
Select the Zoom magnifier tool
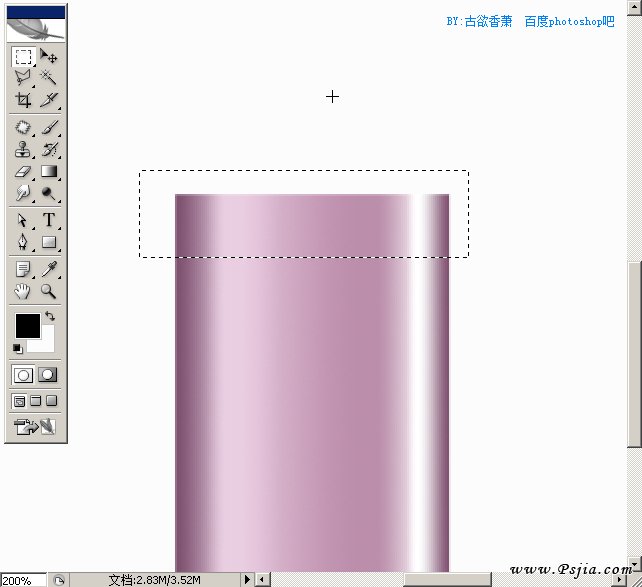click(x=49, y=291)
